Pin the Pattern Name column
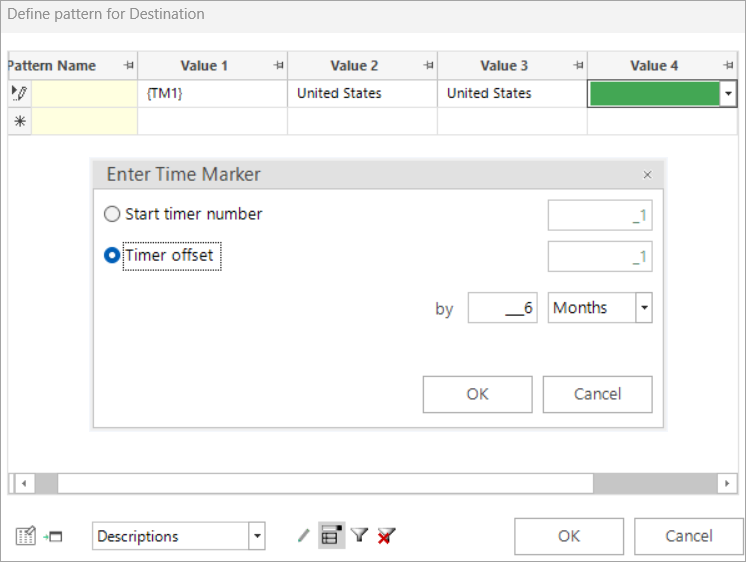 128,65
